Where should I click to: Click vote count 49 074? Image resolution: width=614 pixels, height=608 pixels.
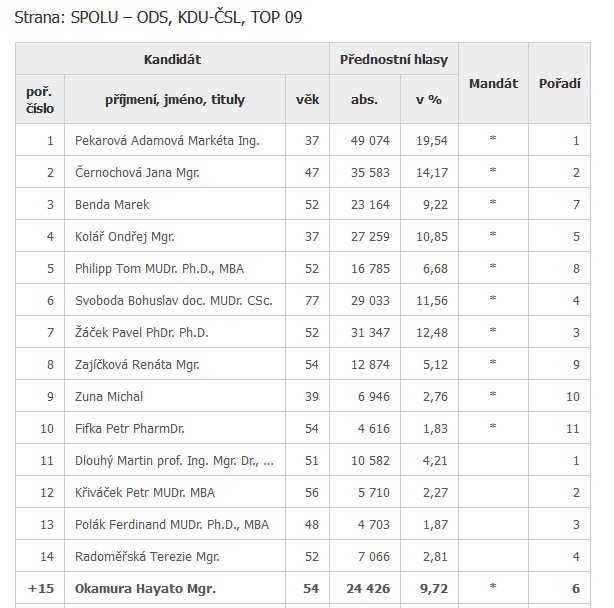370,140
